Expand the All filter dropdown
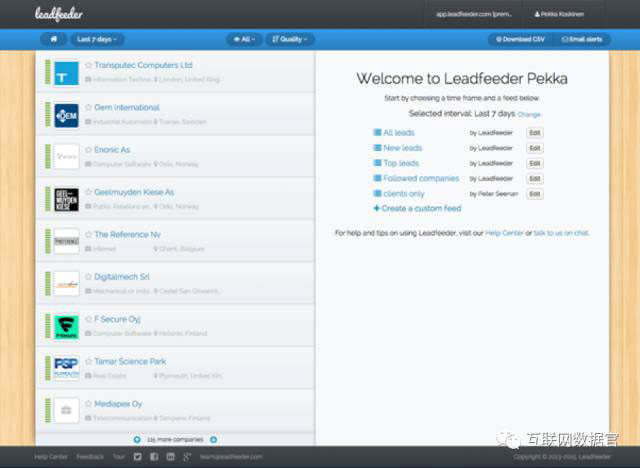The width and height of the screenshot is (640, 468). click(x=243, y=39)
